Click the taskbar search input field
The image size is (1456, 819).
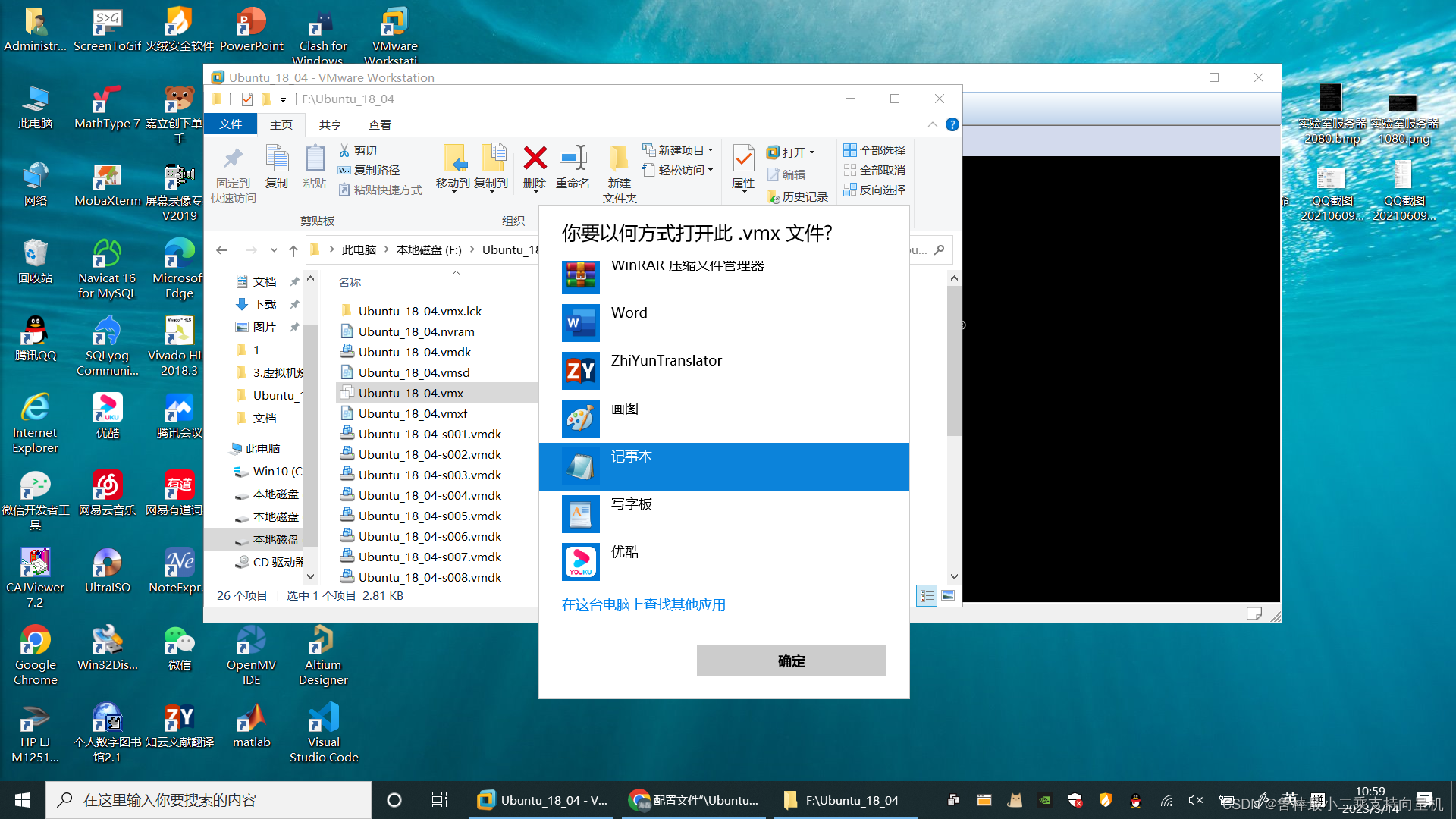pyautogui.click(x=209, y=800)
